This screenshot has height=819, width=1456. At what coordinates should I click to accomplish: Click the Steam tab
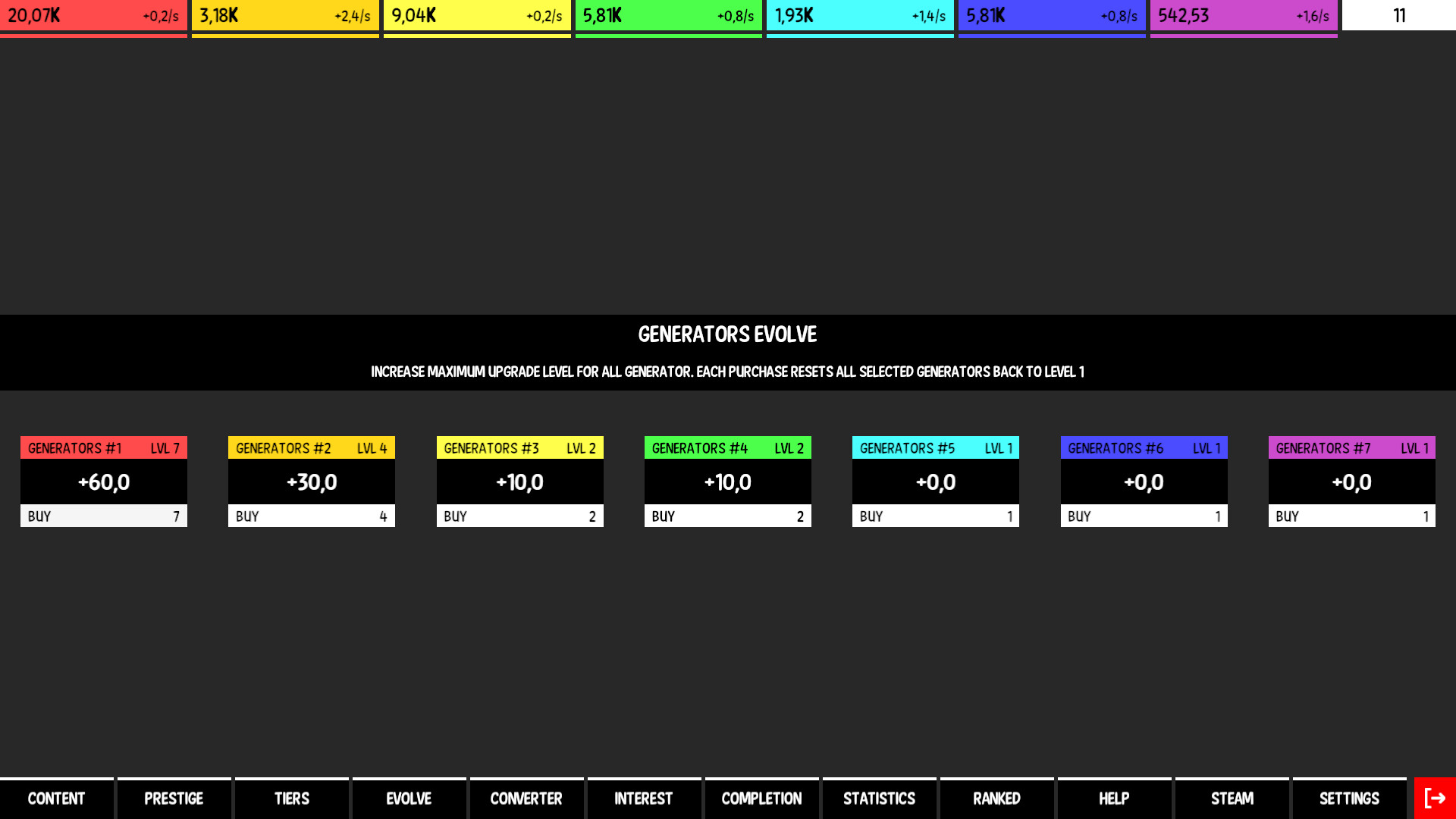point(1232,798)
